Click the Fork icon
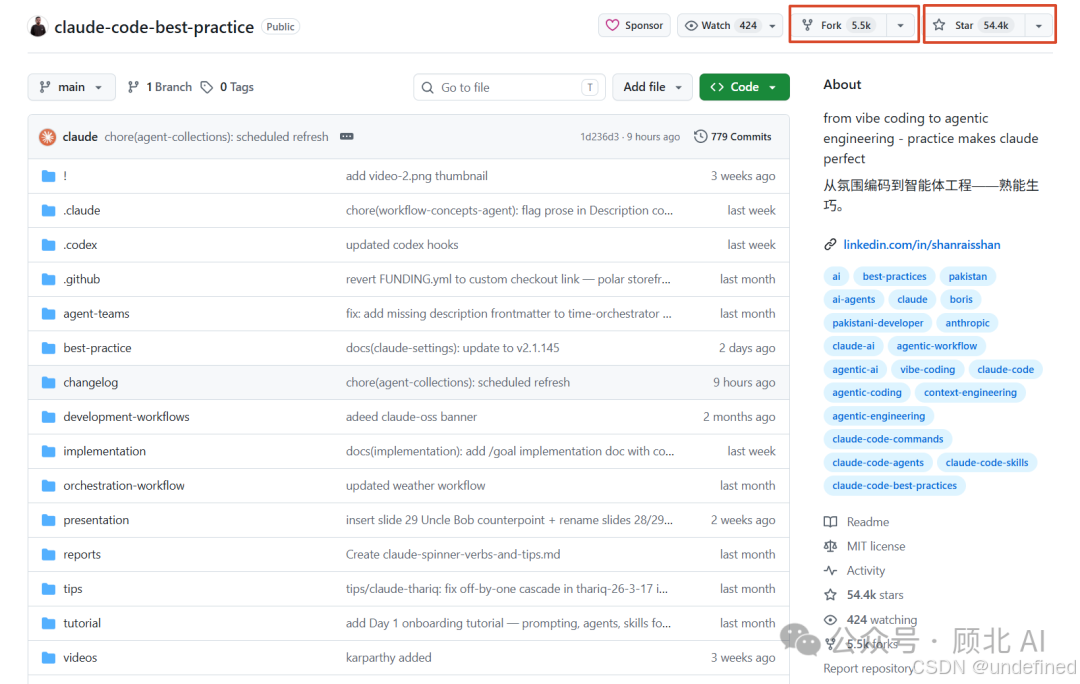 (807, 25)
